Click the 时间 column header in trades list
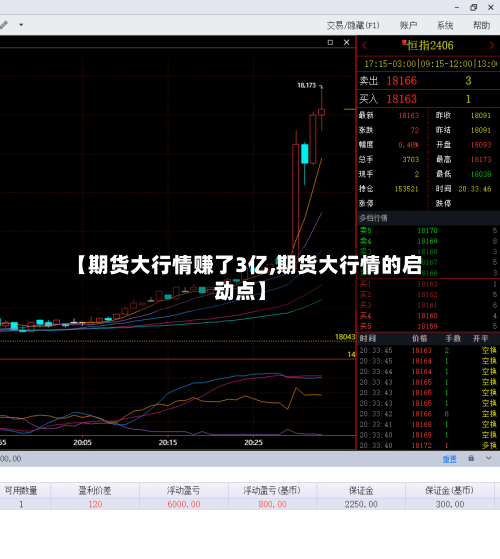This screenshot has width=500, height=559. (367, 338)
